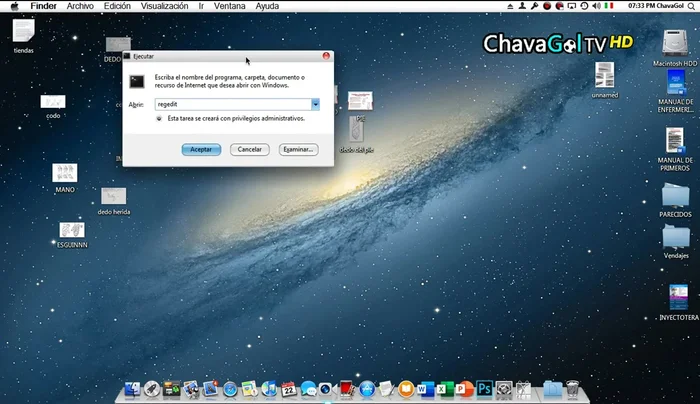
Task: Open the Visualización menu
Action: point(164,6)
